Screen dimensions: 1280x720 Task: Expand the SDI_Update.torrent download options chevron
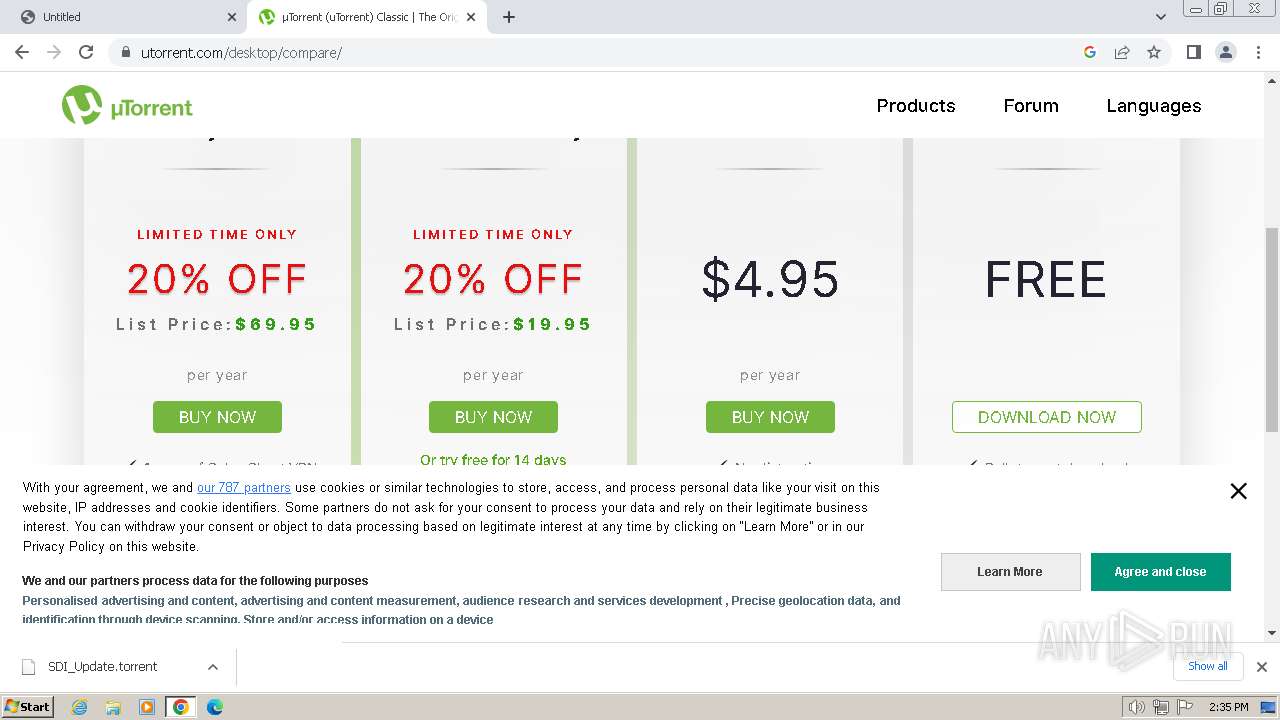(x=213, y=667)
